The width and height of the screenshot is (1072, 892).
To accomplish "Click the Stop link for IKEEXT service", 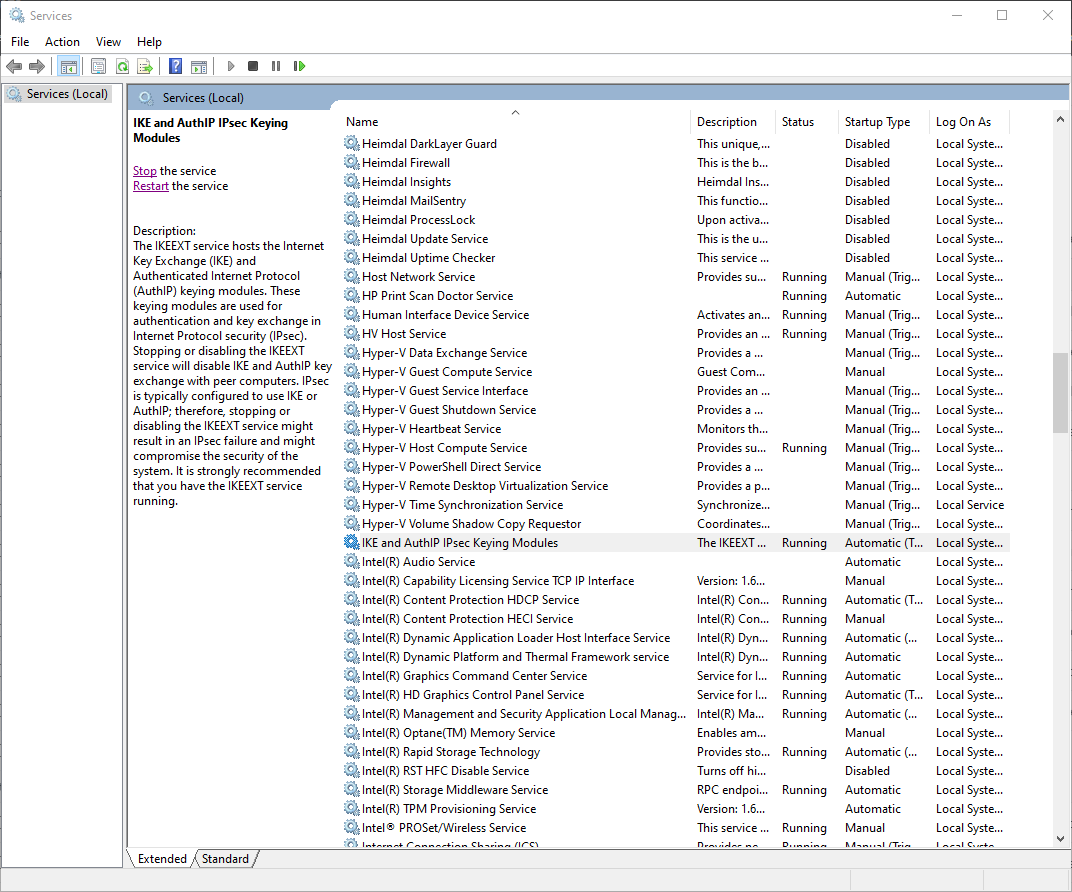I will point(144,170).
